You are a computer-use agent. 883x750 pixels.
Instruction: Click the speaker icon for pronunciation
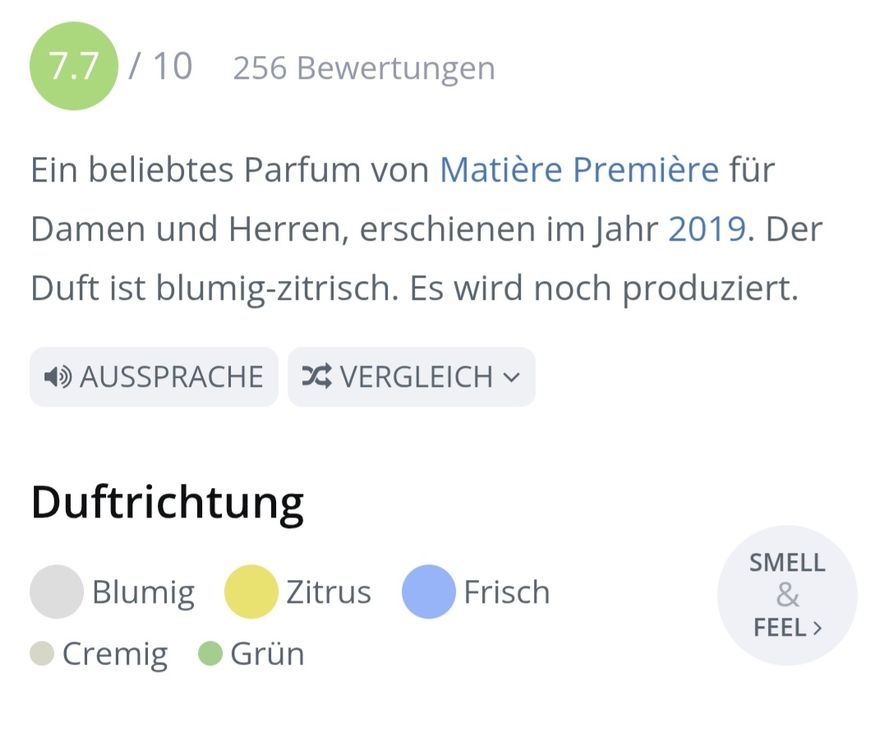point(57,377)
